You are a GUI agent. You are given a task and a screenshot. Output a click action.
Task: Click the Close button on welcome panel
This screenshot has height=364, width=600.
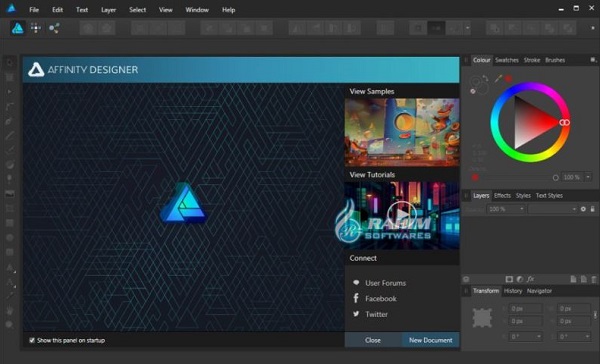(373, 340)
